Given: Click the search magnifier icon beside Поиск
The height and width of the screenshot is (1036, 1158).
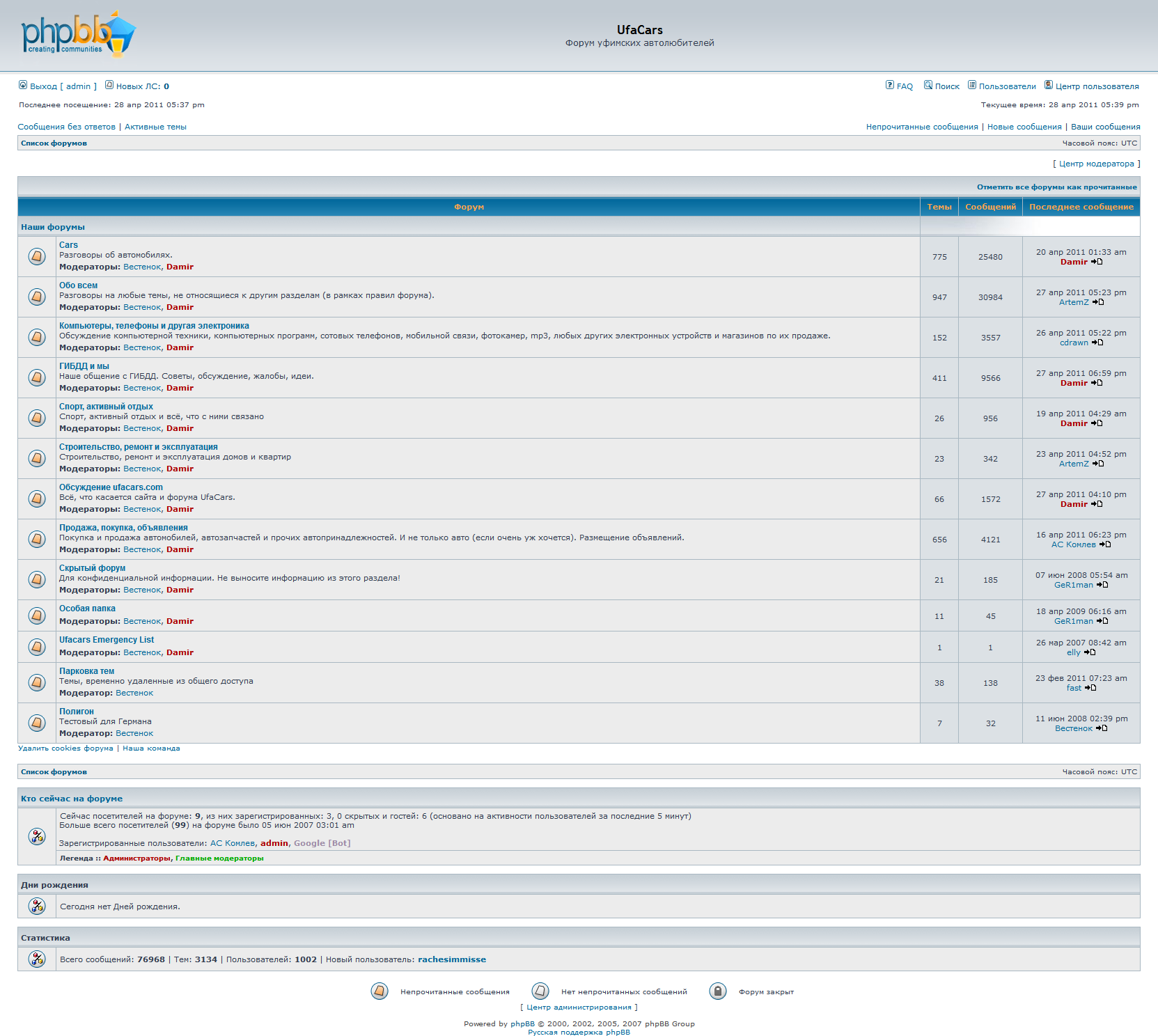Looking at the screenshot, I should [928, 85].
